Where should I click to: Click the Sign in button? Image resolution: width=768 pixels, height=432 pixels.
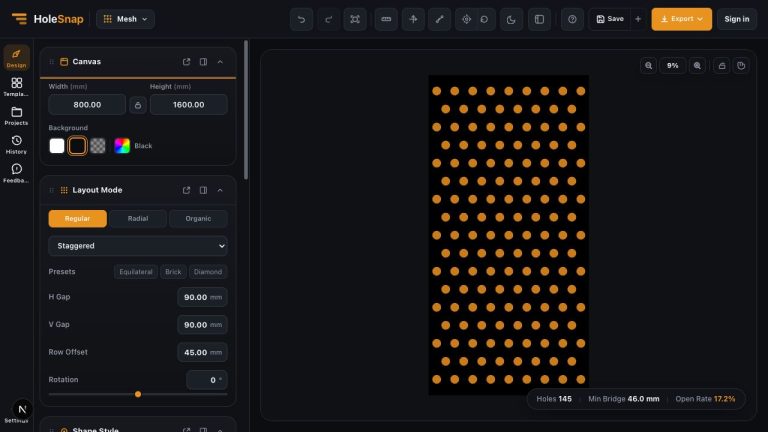coord(737,19)
